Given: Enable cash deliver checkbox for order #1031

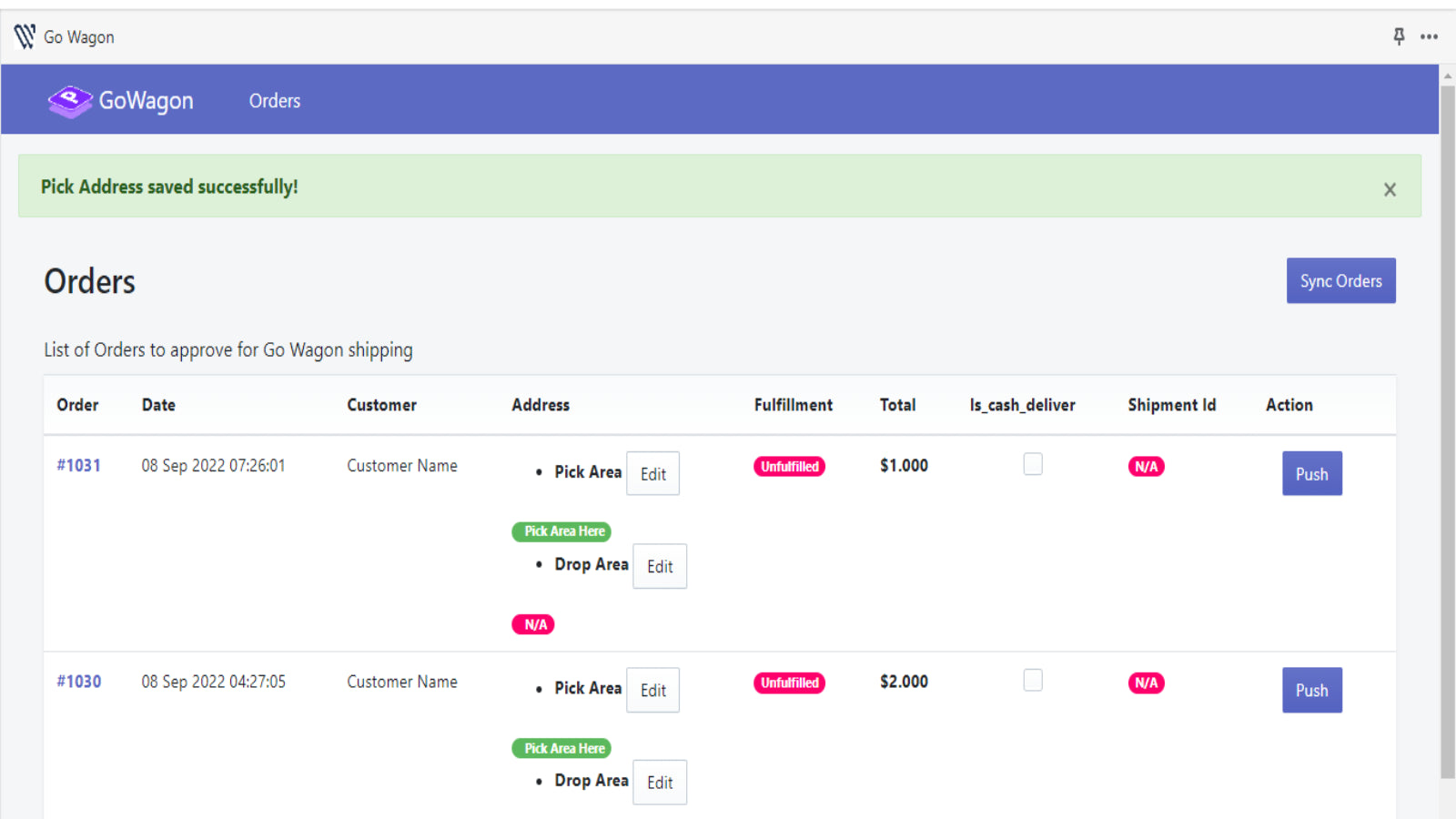Looking at the screenshot, I should pyautogui.click(x=1032, y=464).
